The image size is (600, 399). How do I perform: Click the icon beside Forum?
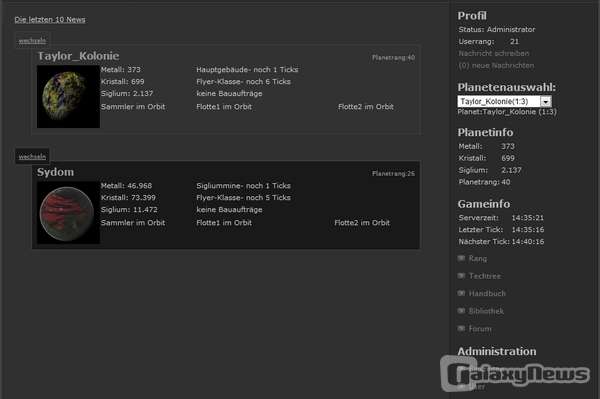click(461, 328)
